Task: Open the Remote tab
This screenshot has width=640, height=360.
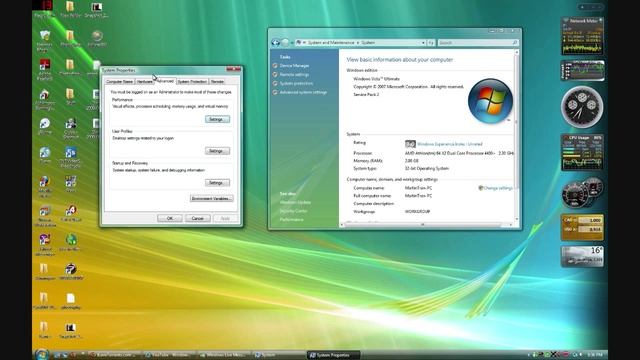Action: click(x=217, y=82)
